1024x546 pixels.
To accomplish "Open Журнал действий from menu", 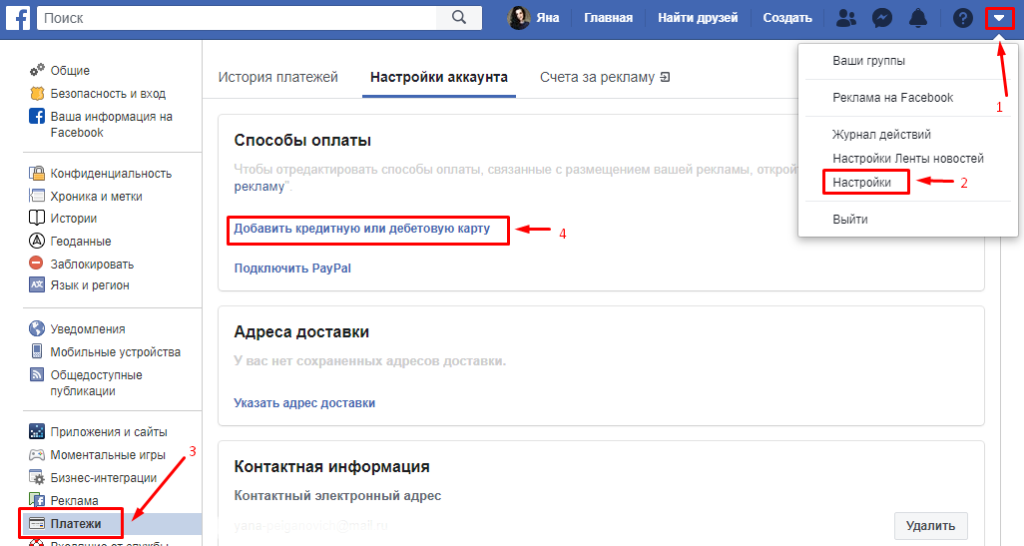I will 882,135.
